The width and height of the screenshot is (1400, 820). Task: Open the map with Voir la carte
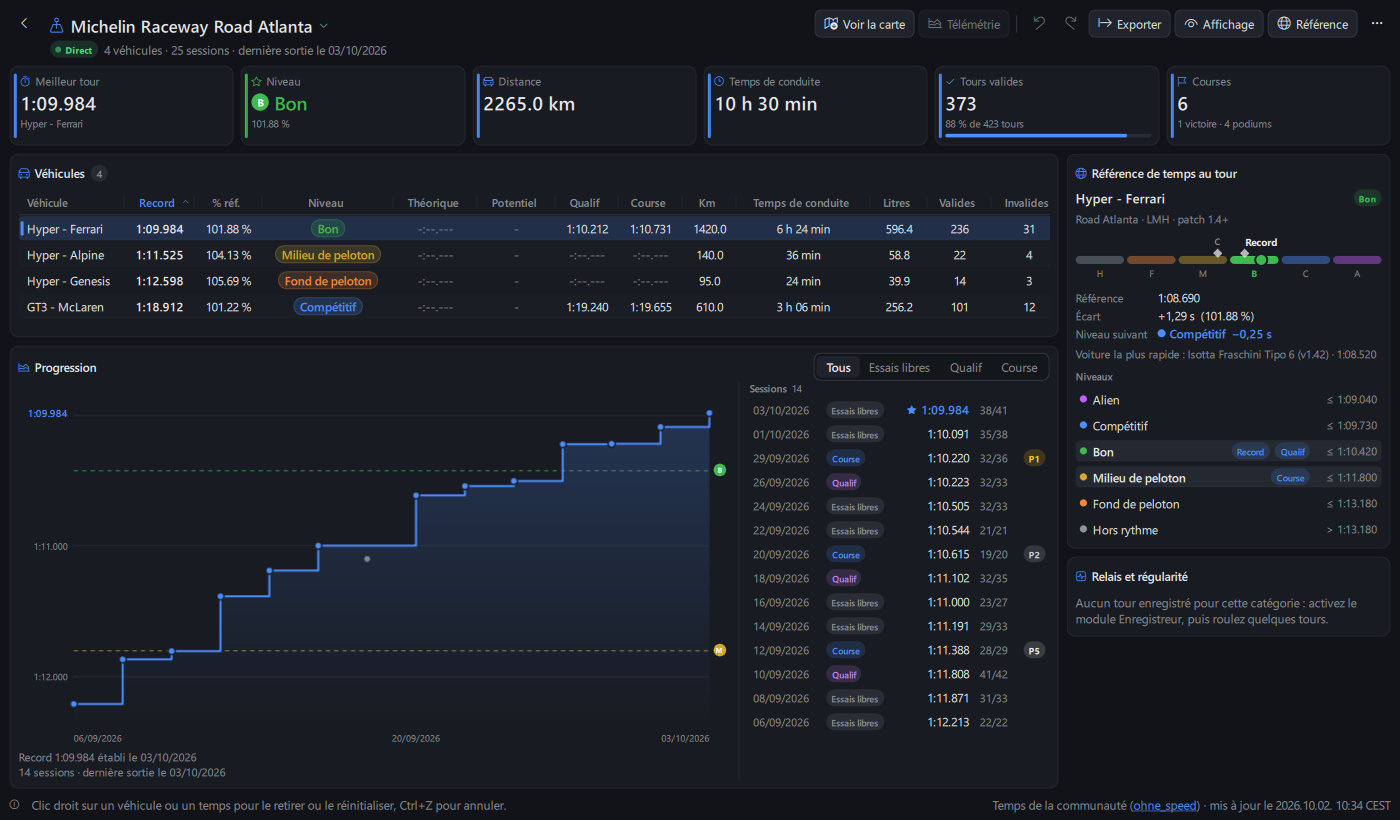click(x=865, y=24)
